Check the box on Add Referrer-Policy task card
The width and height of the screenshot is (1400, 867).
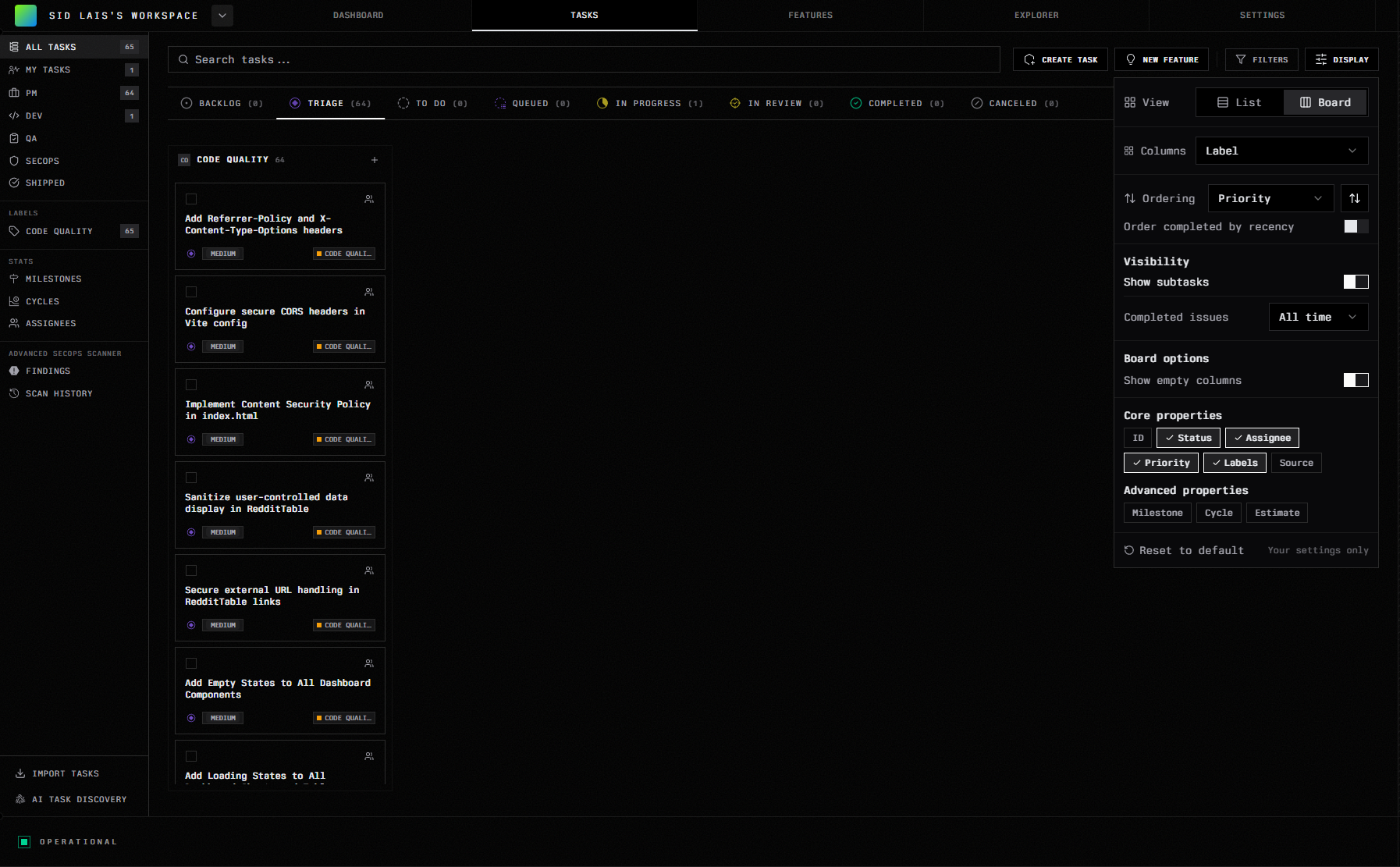coord(191,199)
